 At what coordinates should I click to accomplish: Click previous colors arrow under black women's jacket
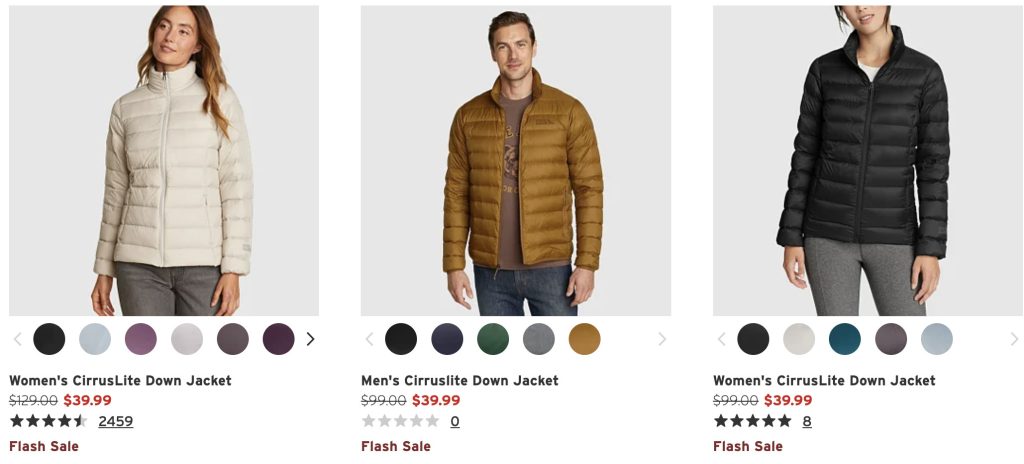(x=722, y=339)
